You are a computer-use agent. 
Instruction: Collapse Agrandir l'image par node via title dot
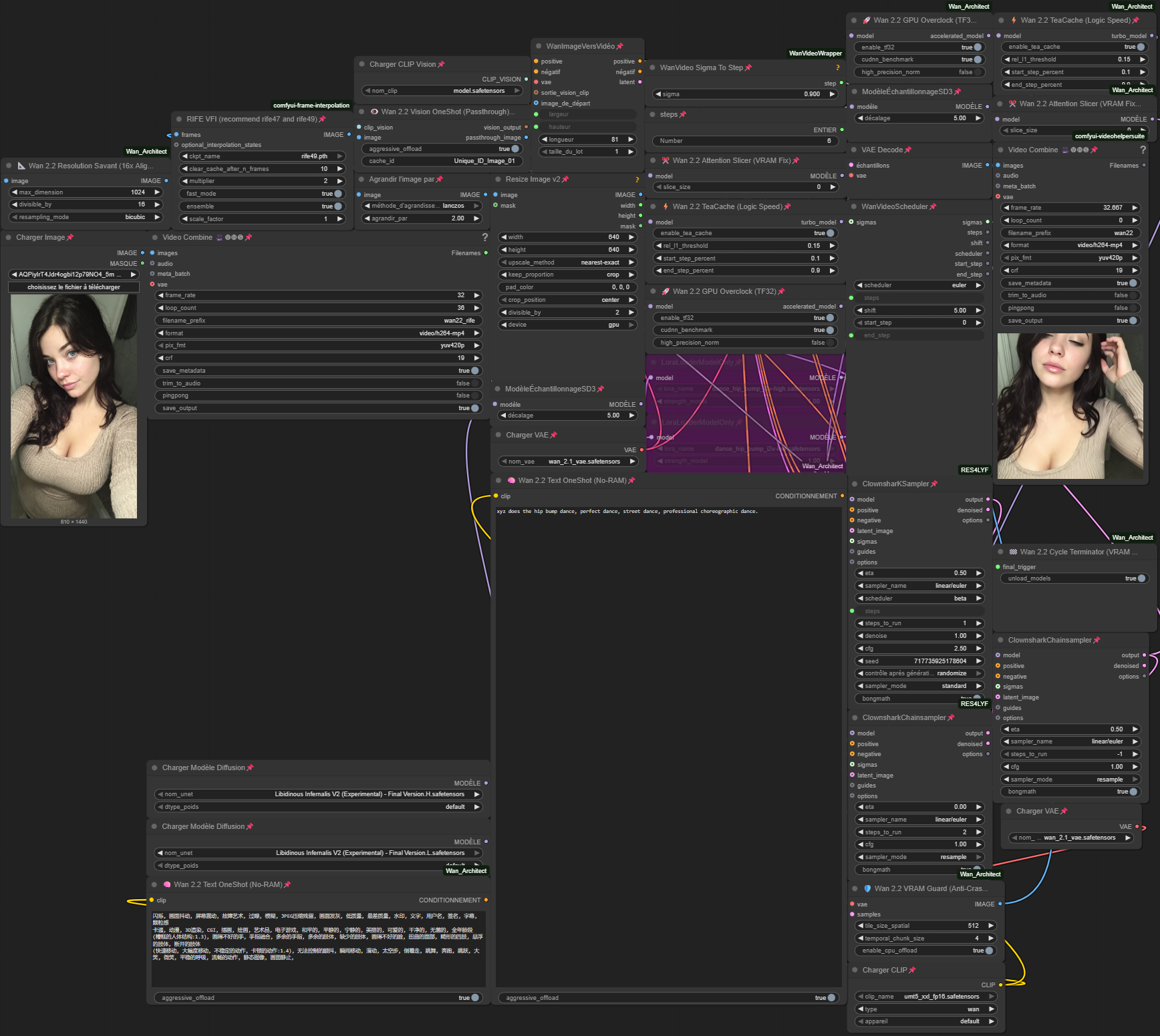pyautogui.click(x=361, y=179)
